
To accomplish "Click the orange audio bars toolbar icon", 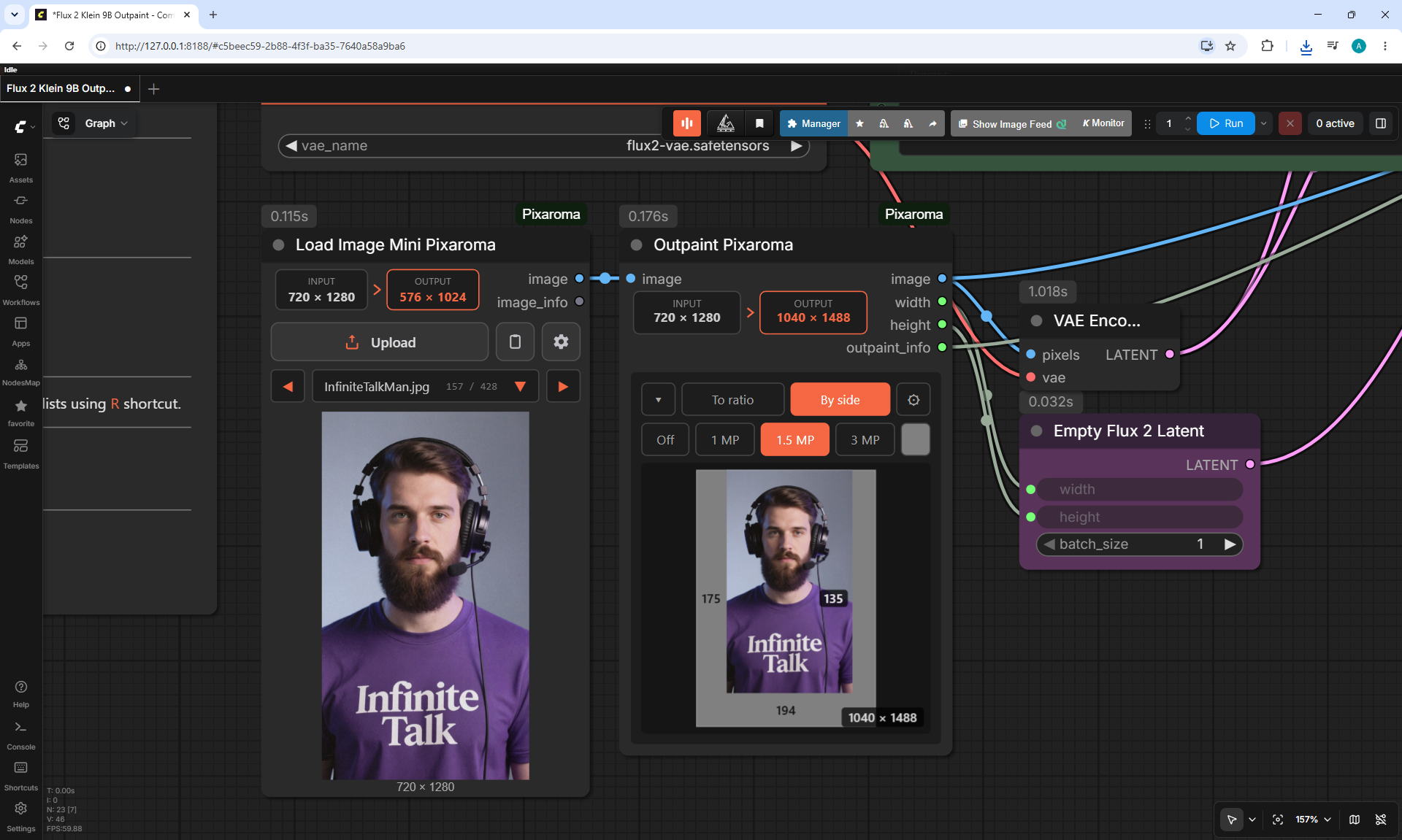I will (x=687, y=123).
